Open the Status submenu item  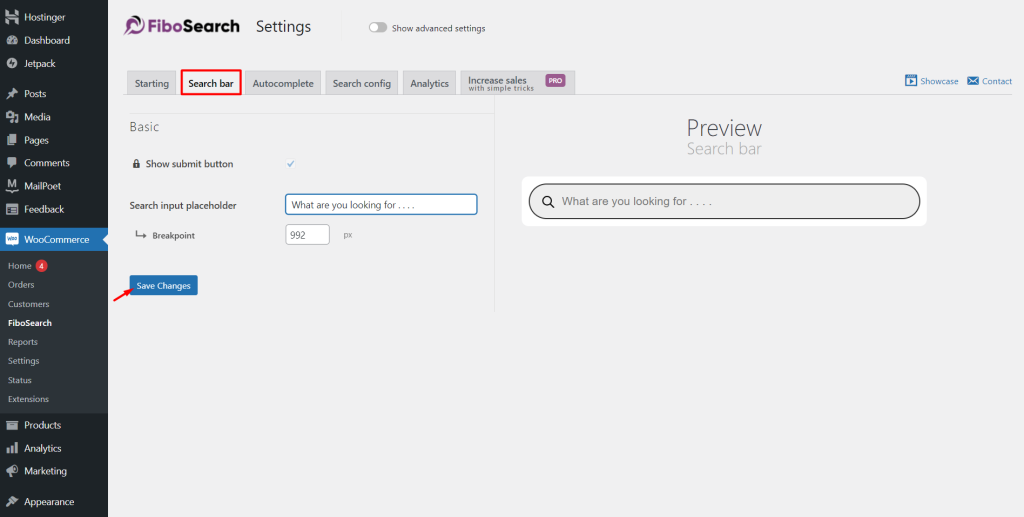[20, 380]
